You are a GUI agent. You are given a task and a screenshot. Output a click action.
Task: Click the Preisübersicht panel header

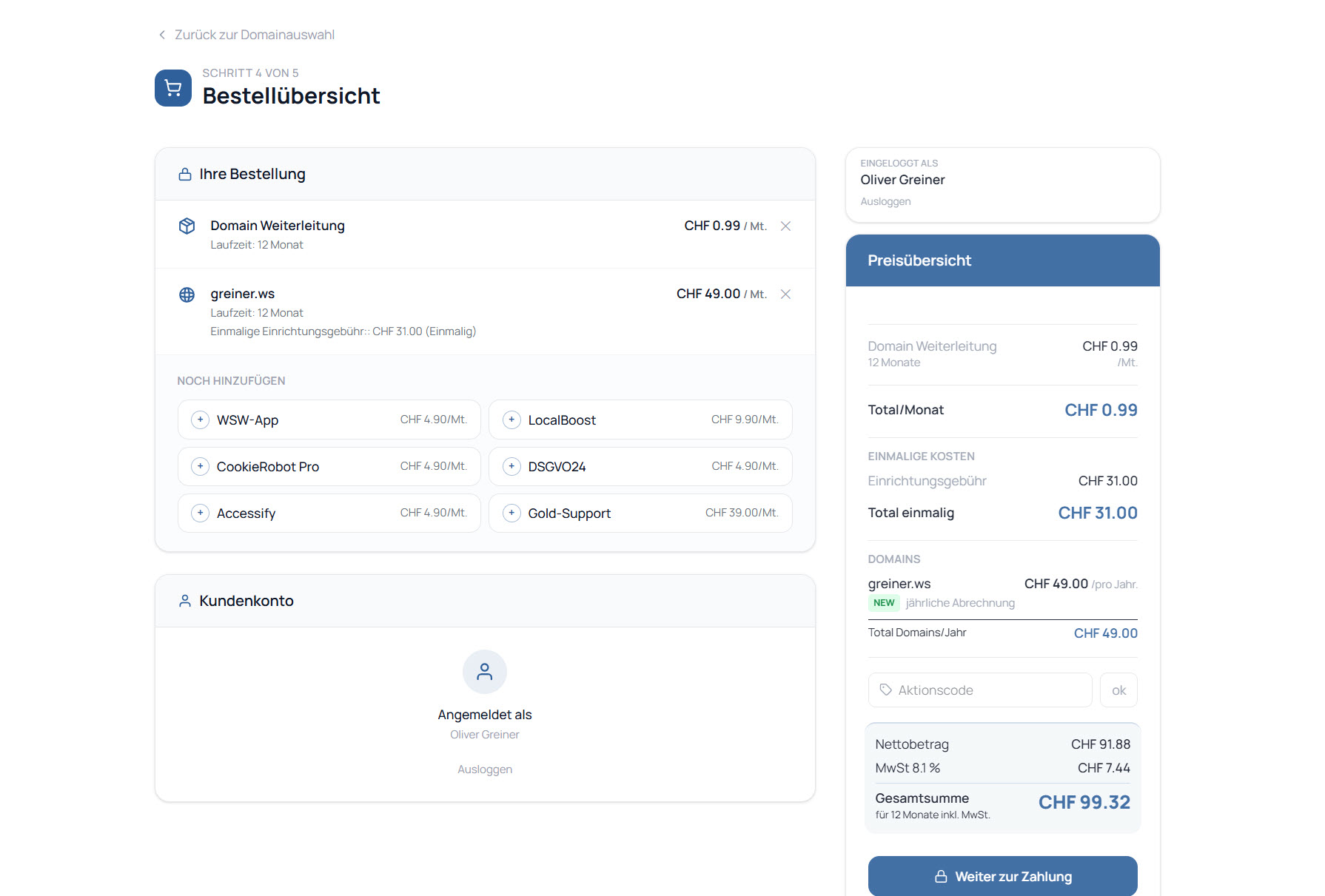pos(1002,260)
